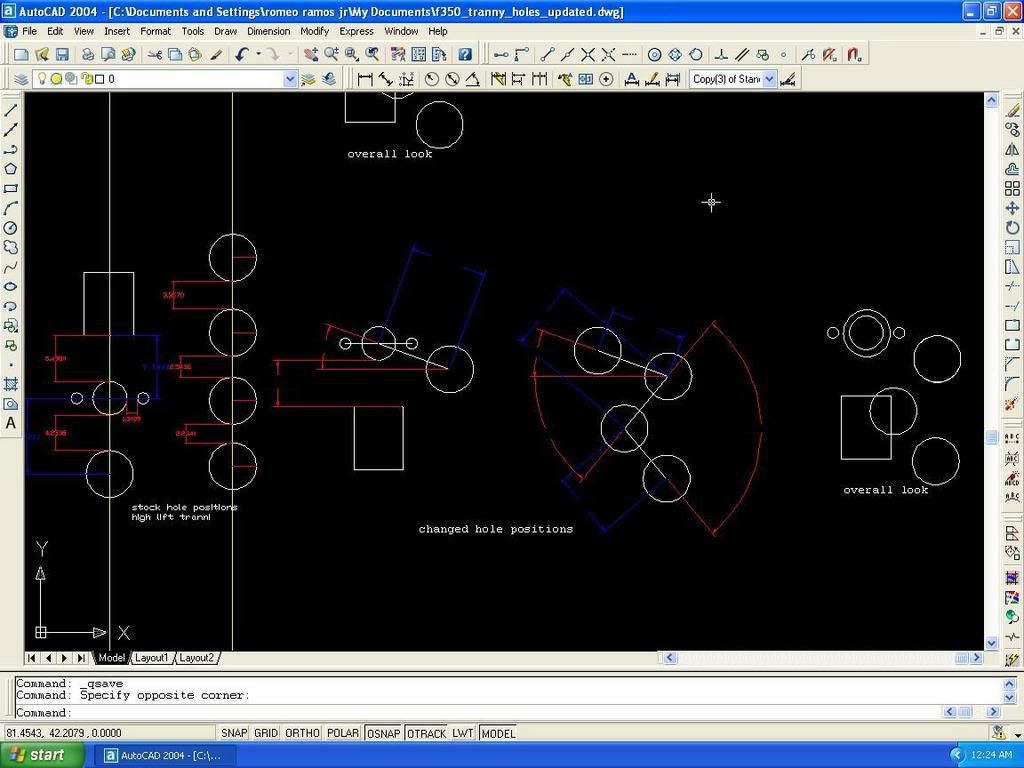This screenshot has width=1024, height=768.
Task: Select the Linear Dimension tool
Action: 365,79
